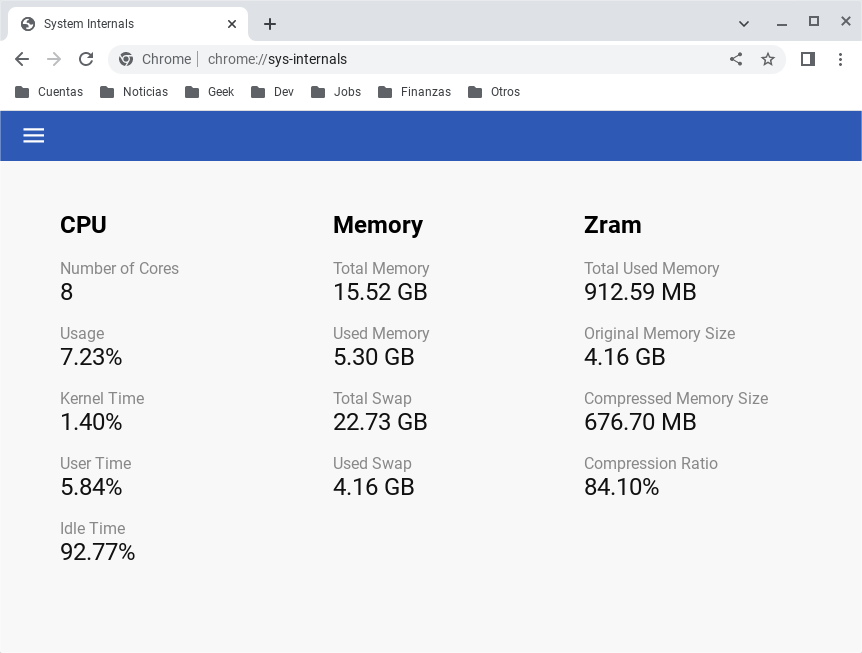
Task: Click the Compression Ratio value
Action: [621, 487]
